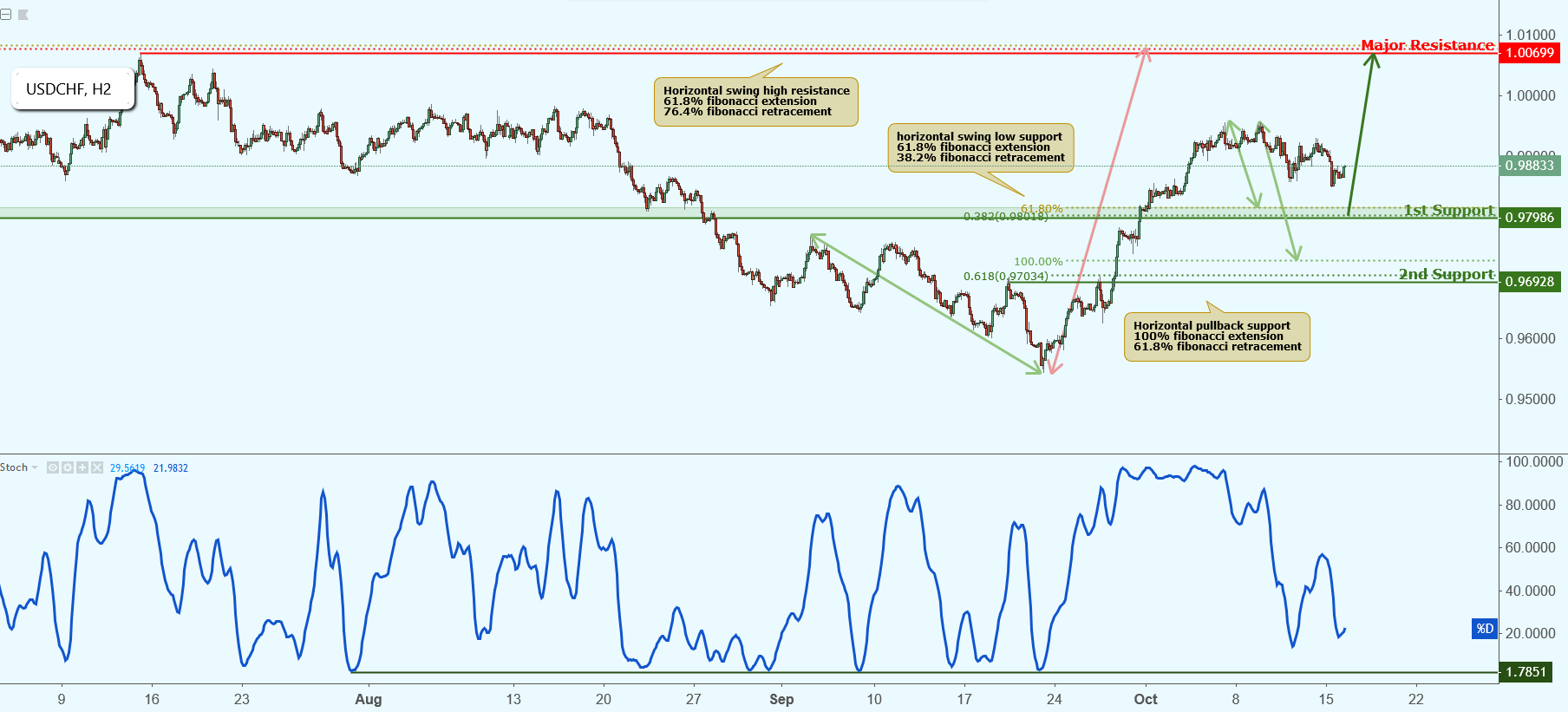Viewport: 1568px width, 712px height.
Task: Click the Oct label on the time axis
Action: [1146, 699]
